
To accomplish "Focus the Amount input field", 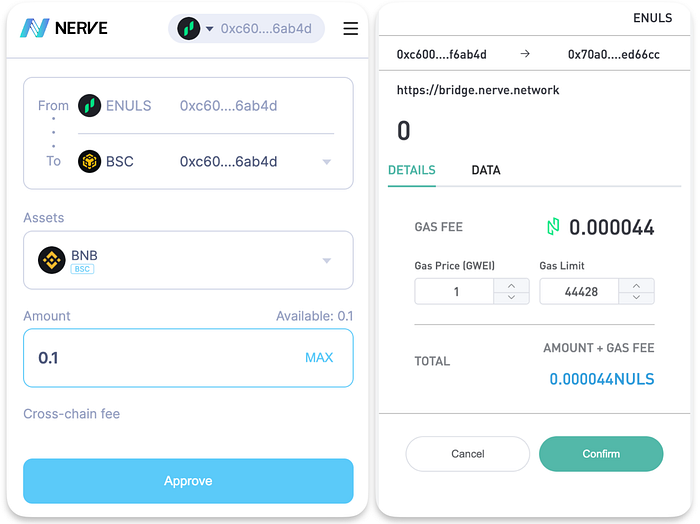I will pos(188,358).
